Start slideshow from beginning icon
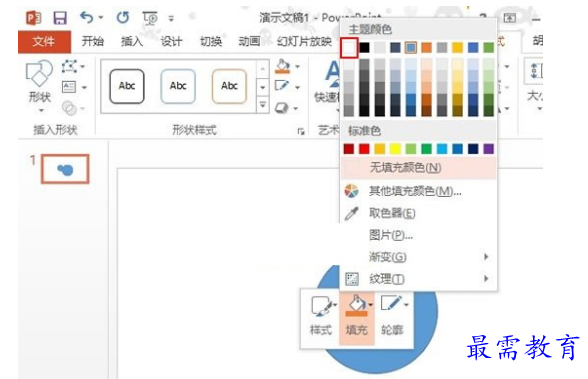This screenshot has width=588, height=379. click(150, 18)
